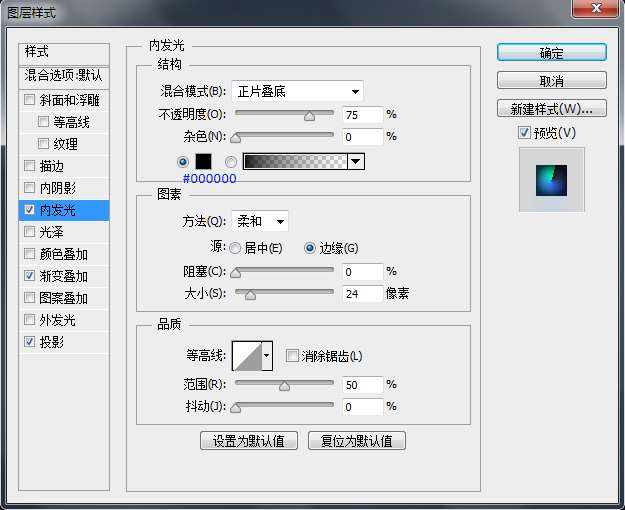Select 混合选项:默认 in the styles list
This screenshot has height=510, width=625.
tap(64, 76)
